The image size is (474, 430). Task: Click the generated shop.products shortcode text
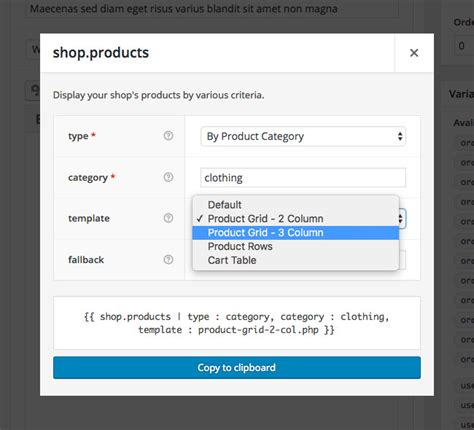237,323
